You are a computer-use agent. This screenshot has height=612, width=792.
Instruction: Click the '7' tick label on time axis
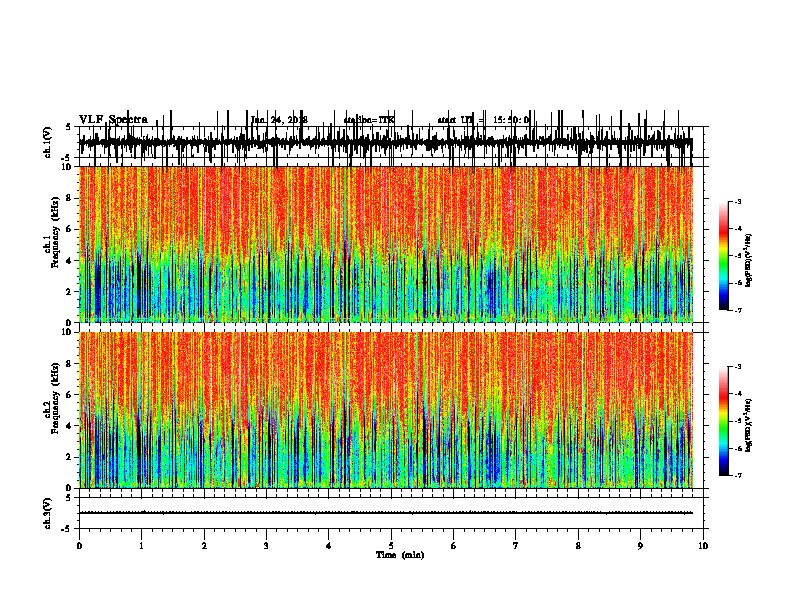(x=516, y=546)
